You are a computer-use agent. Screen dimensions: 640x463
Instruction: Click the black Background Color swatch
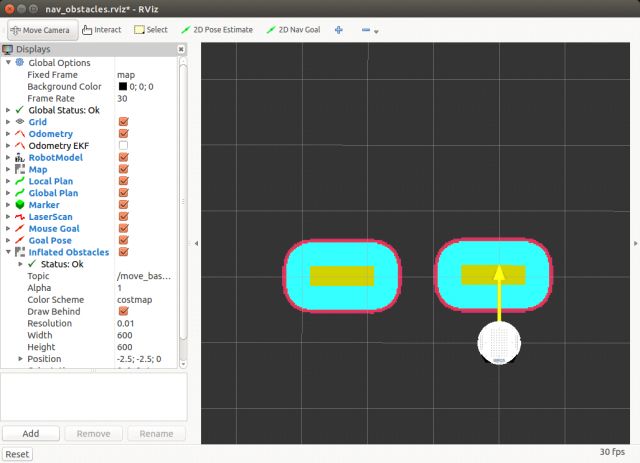point(123,87)
